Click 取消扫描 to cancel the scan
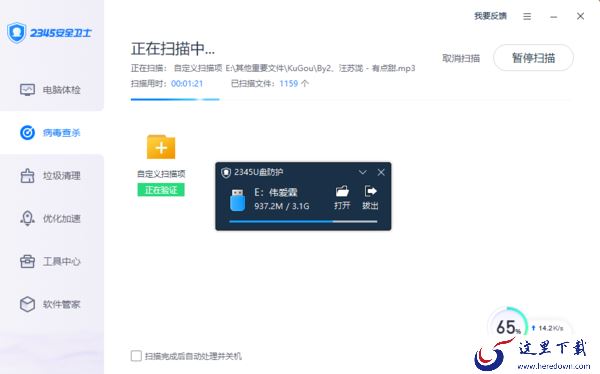The image size is (600, 374). 461,58
